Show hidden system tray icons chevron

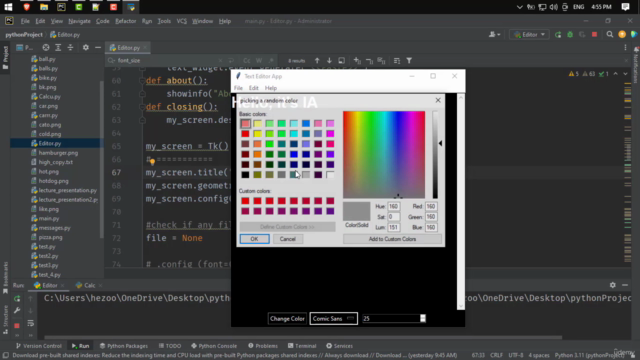(x=519, y=7)
